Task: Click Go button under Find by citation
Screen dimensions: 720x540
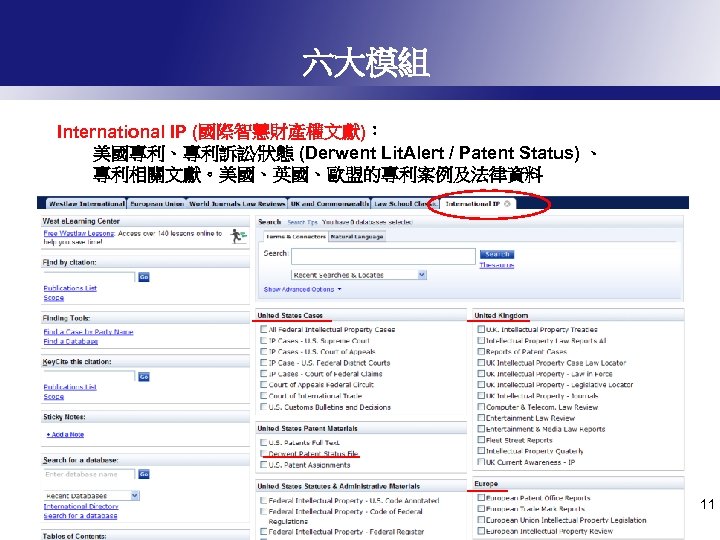Action: [144, 277]
